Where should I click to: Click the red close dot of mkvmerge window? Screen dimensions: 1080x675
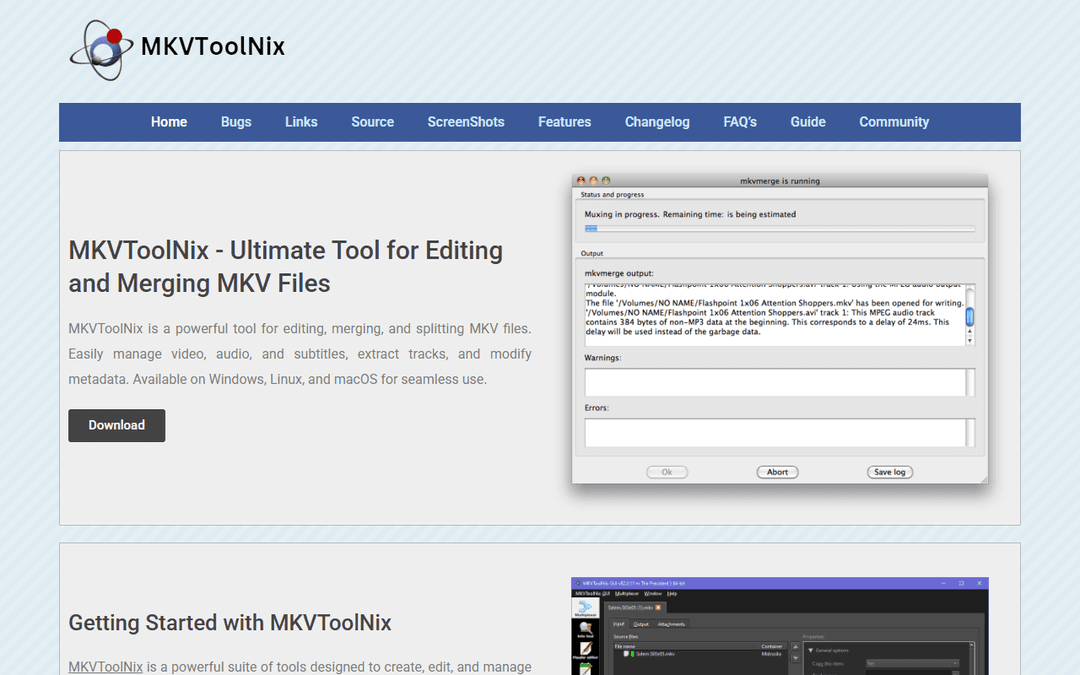[x=581, y=180]
